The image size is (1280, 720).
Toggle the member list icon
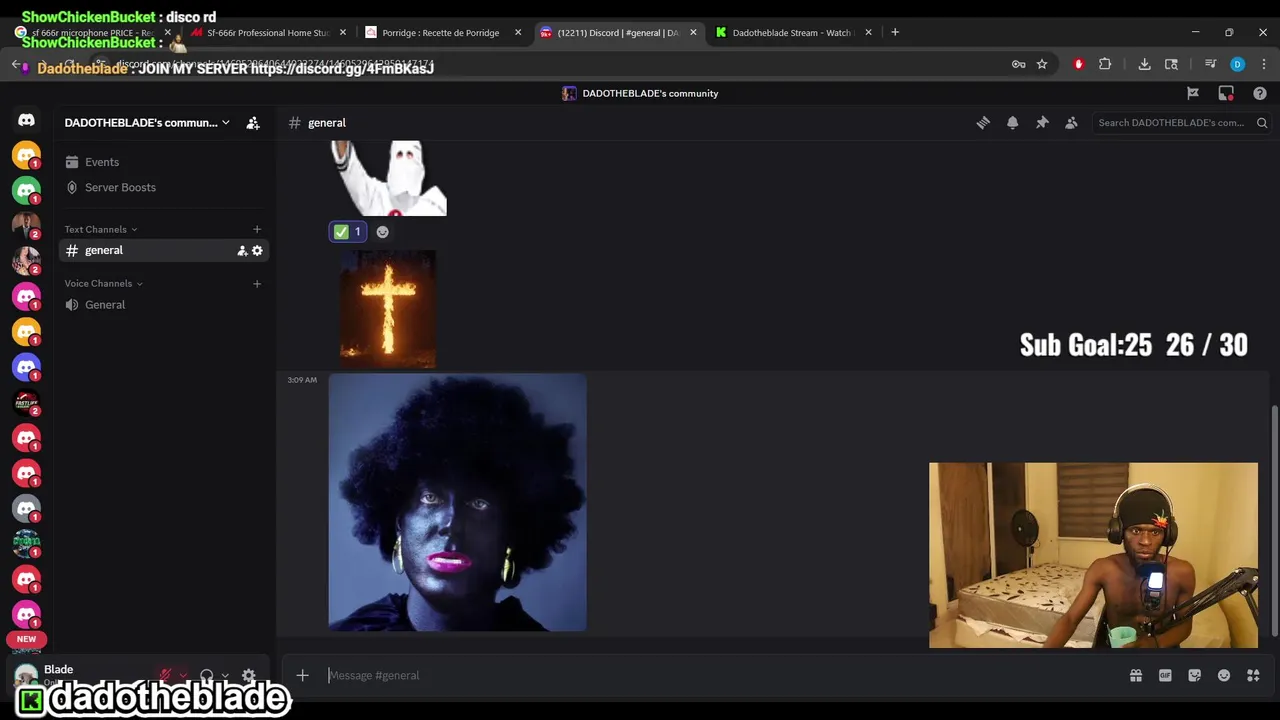(1071, 122)
